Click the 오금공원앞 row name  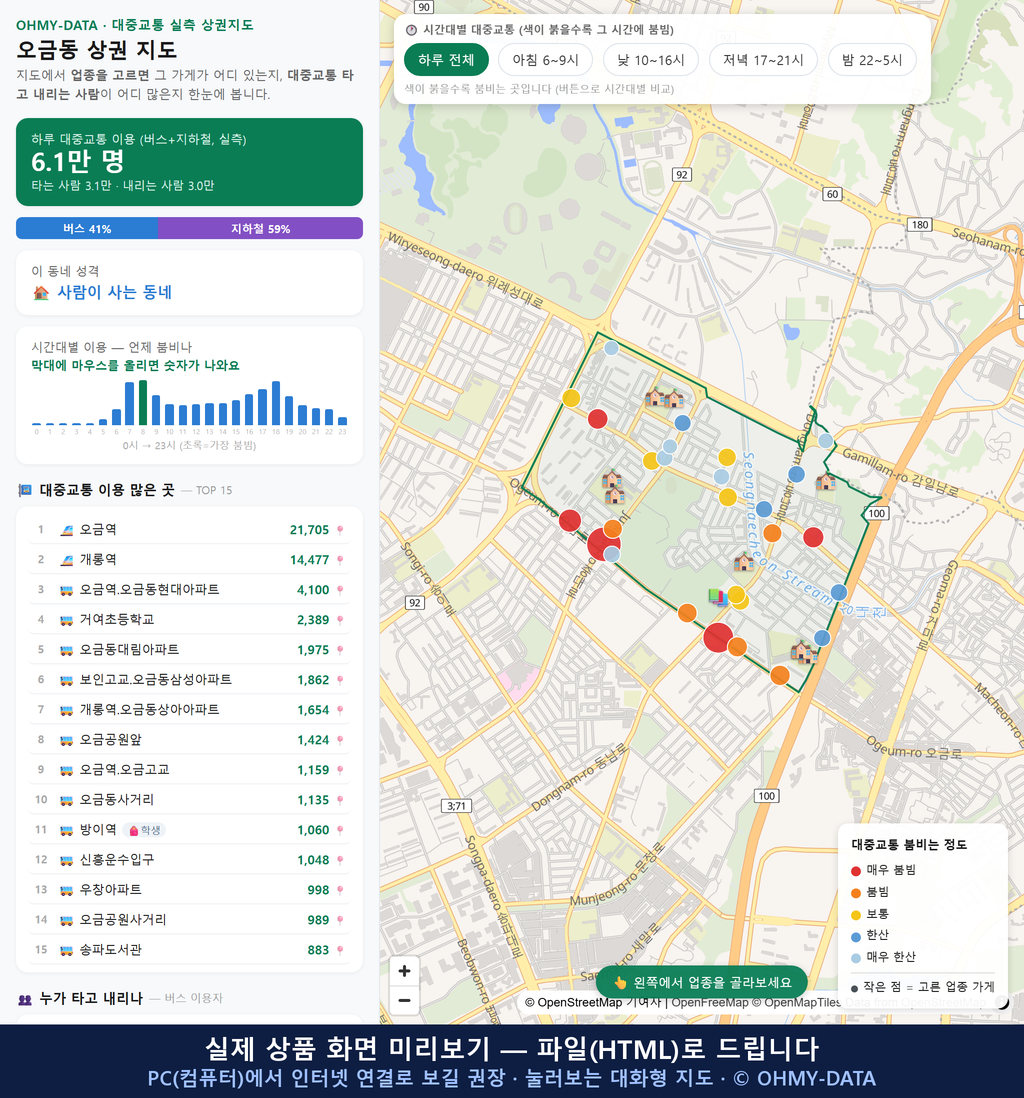point(111,740)
